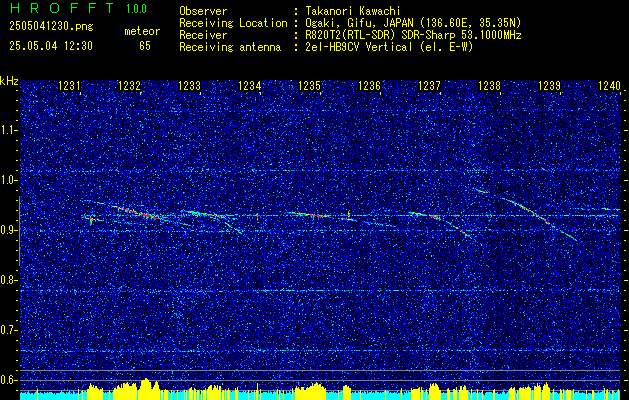This screenshot has height=400, width=629.
Task: Click the 1235 time marker
Action: point(310,86)
